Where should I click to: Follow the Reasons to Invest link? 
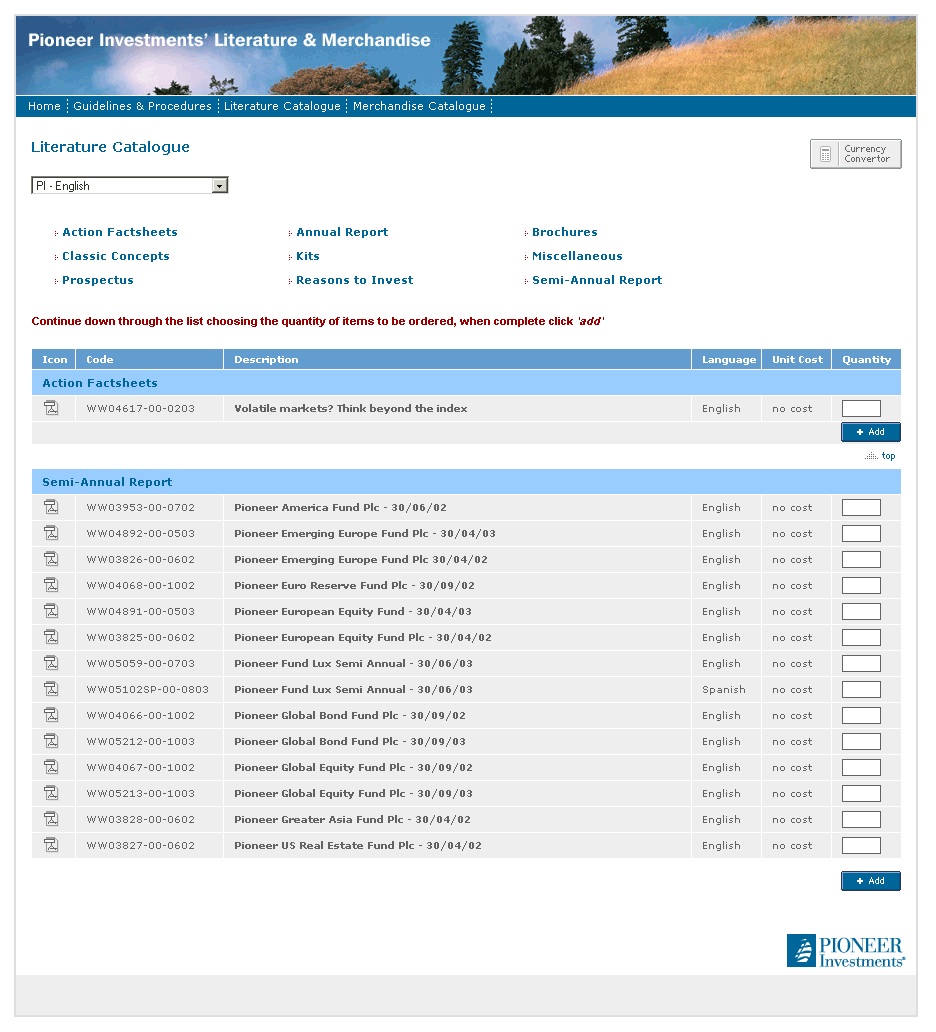pos(354,280)
